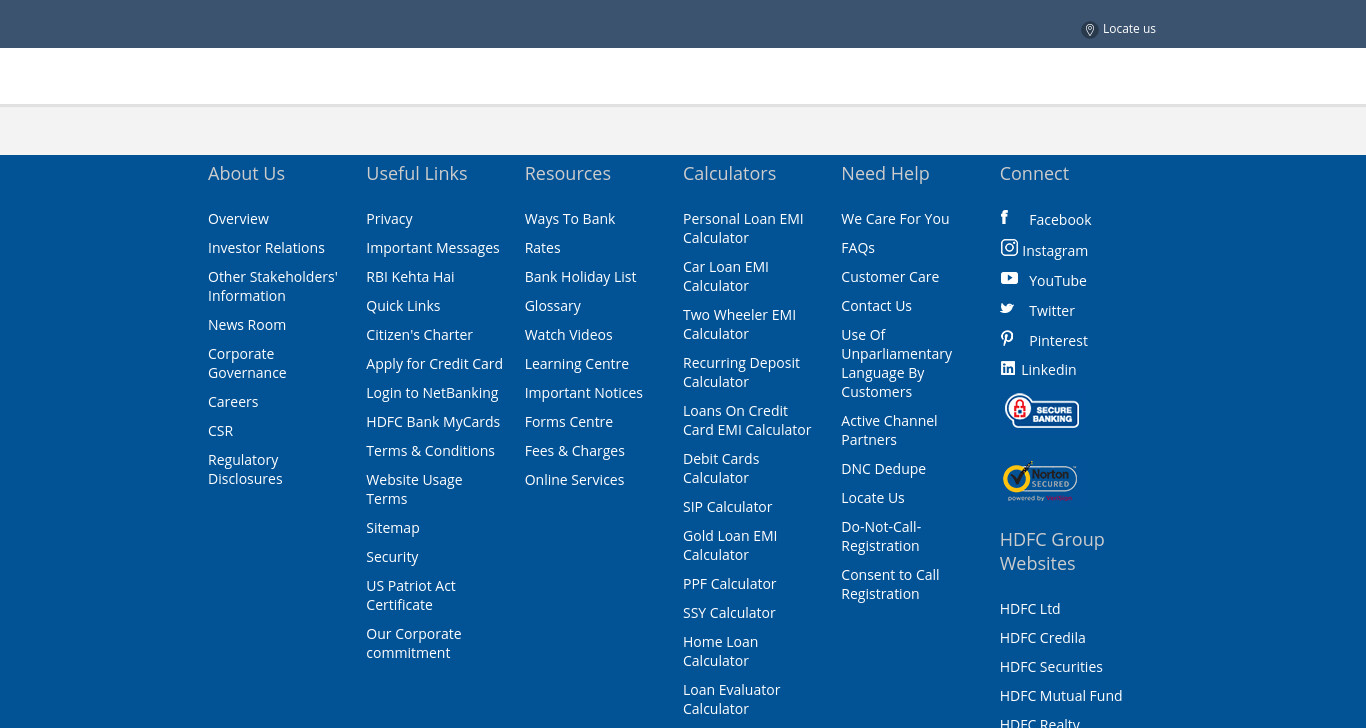Click the LinkedIn icon
Viewport: 1366px width, 728px height.
coord(1008,368)
